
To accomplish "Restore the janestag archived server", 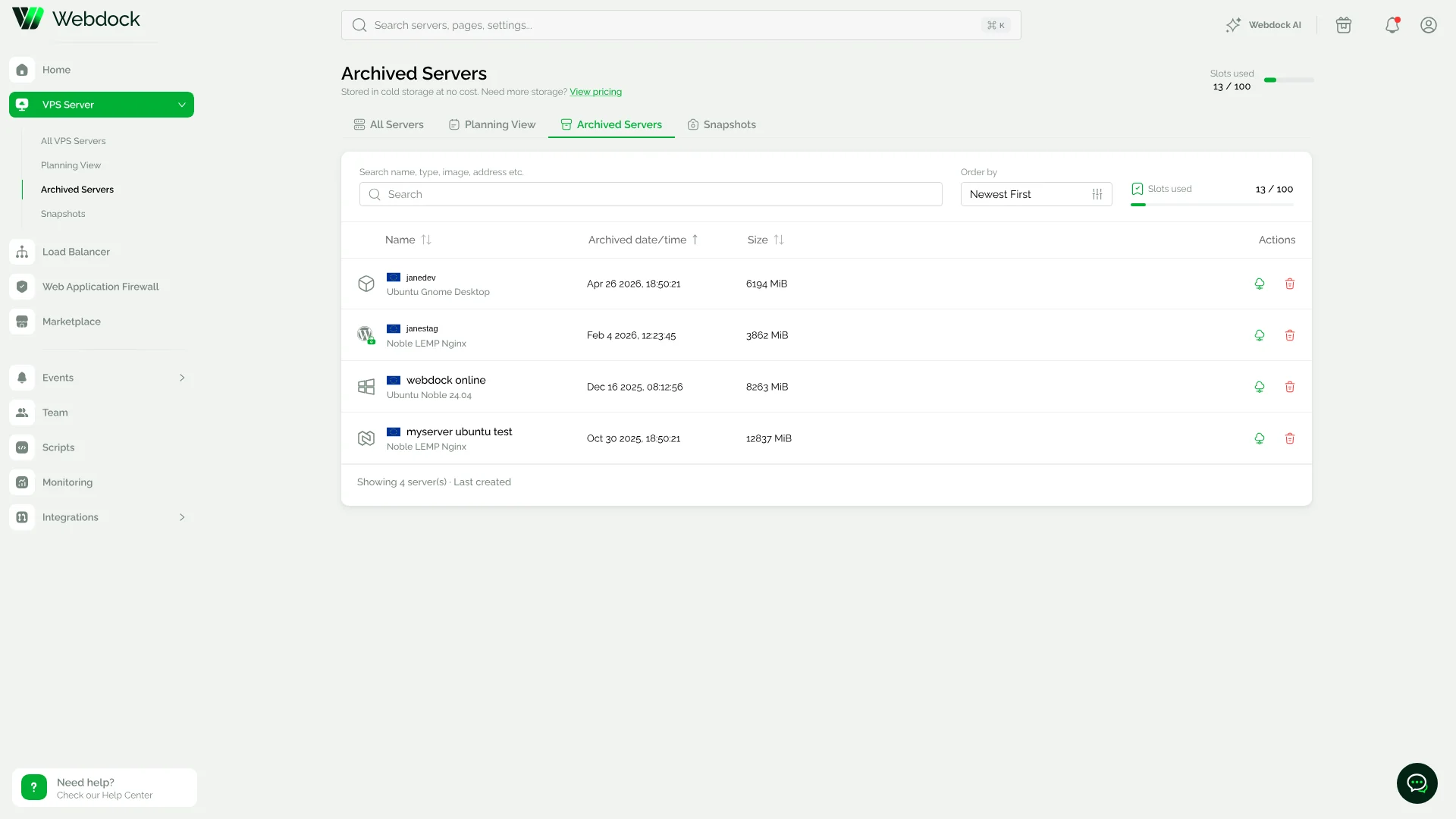I will [1260, 335].
